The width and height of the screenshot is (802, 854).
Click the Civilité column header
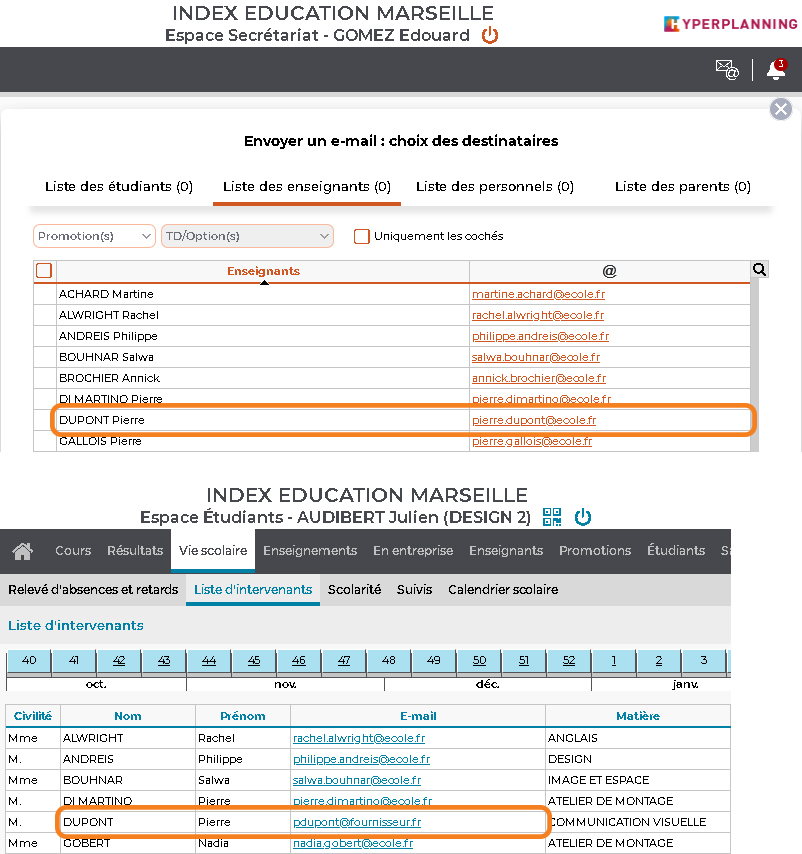pyautogui.click(x=33, y=716)
